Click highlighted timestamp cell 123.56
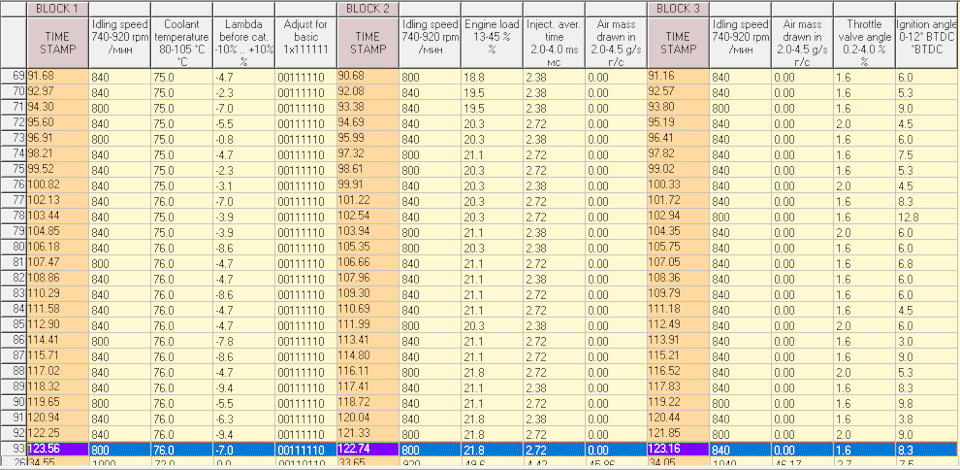 pyautogui.click(x=58, y=449)
